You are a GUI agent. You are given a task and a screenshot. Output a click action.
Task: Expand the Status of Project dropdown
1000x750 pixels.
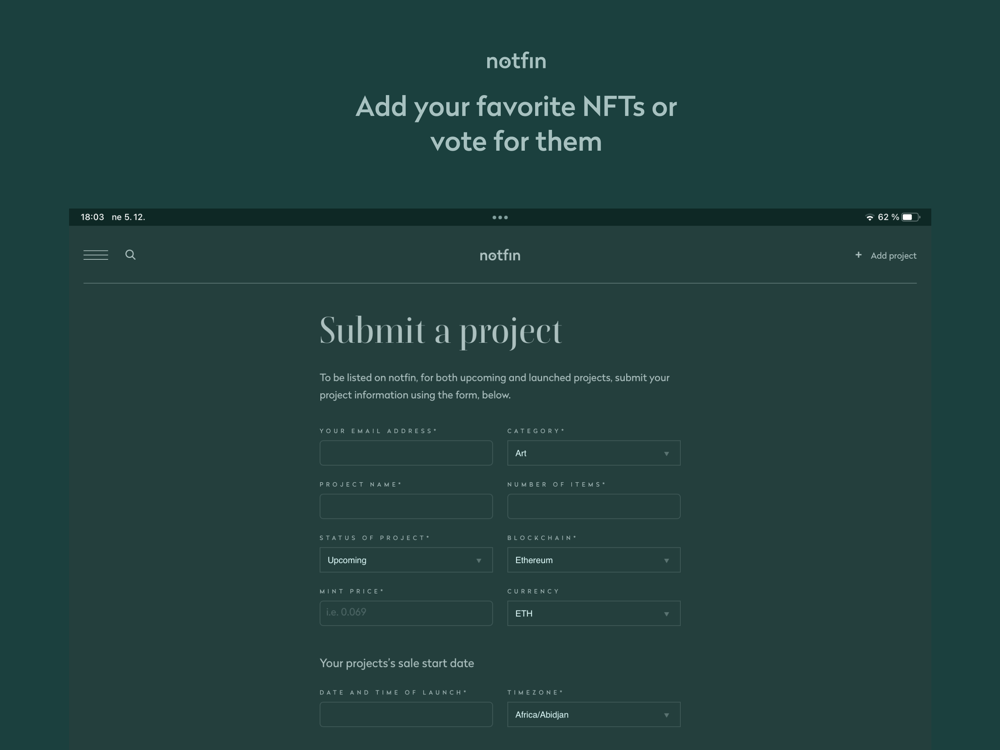tap(406, 560)
